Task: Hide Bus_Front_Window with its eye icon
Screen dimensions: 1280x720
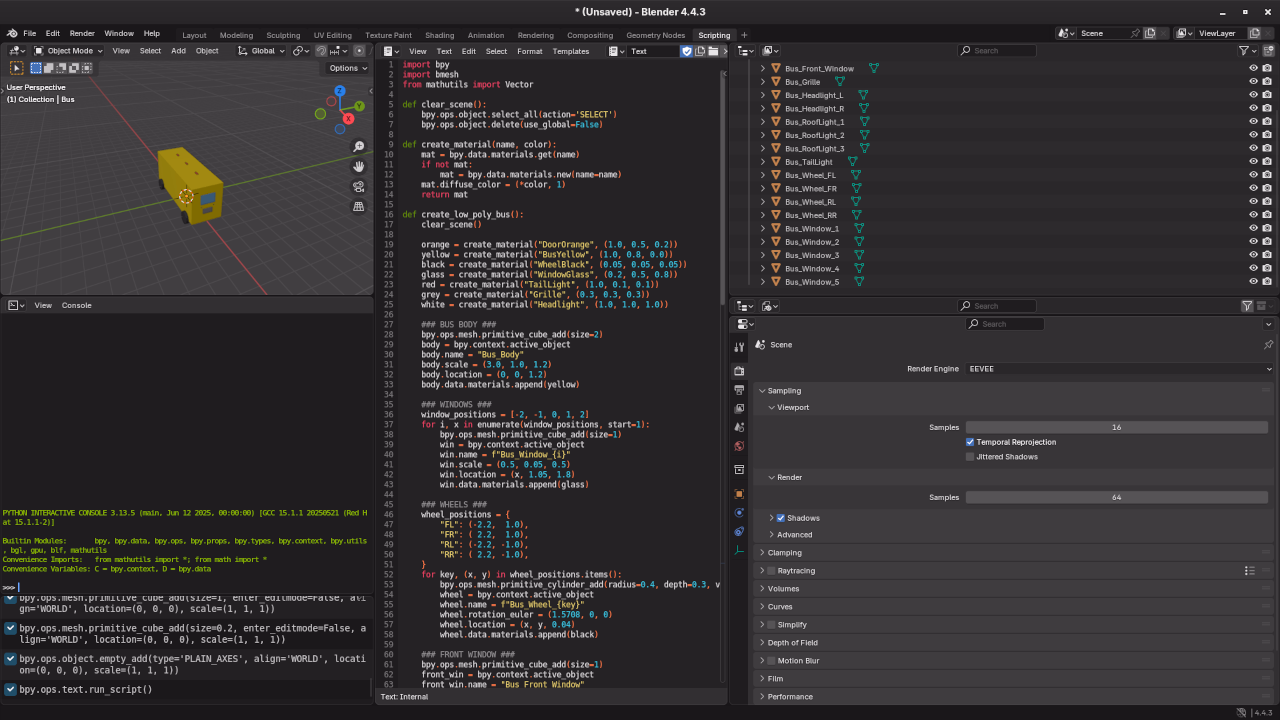Action: [x=1253, y=69]
